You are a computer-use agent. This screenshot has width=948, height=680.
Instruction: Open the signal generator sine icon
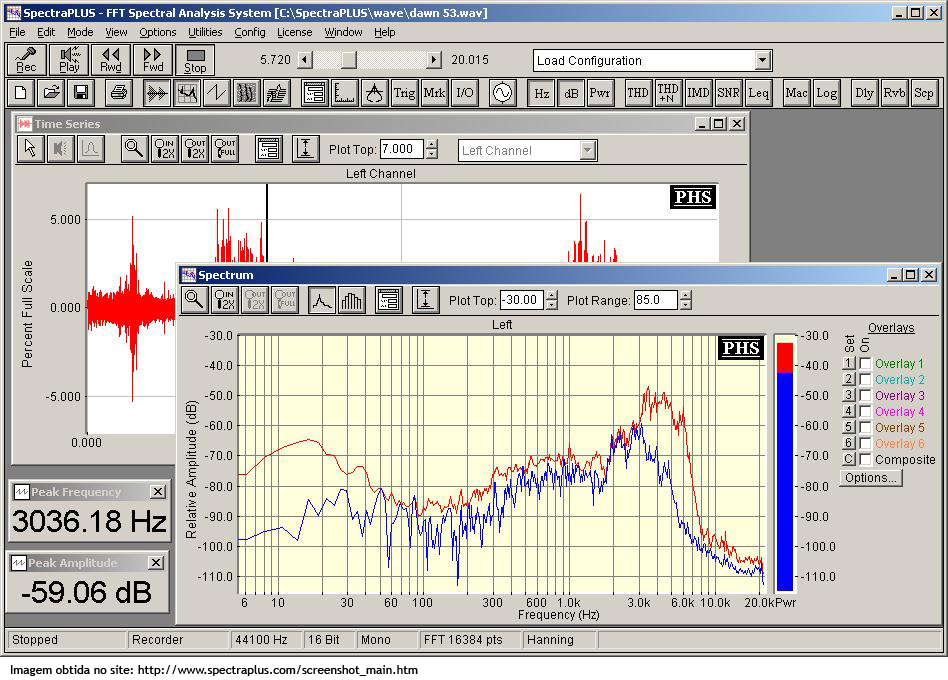(x=502, y=93)
